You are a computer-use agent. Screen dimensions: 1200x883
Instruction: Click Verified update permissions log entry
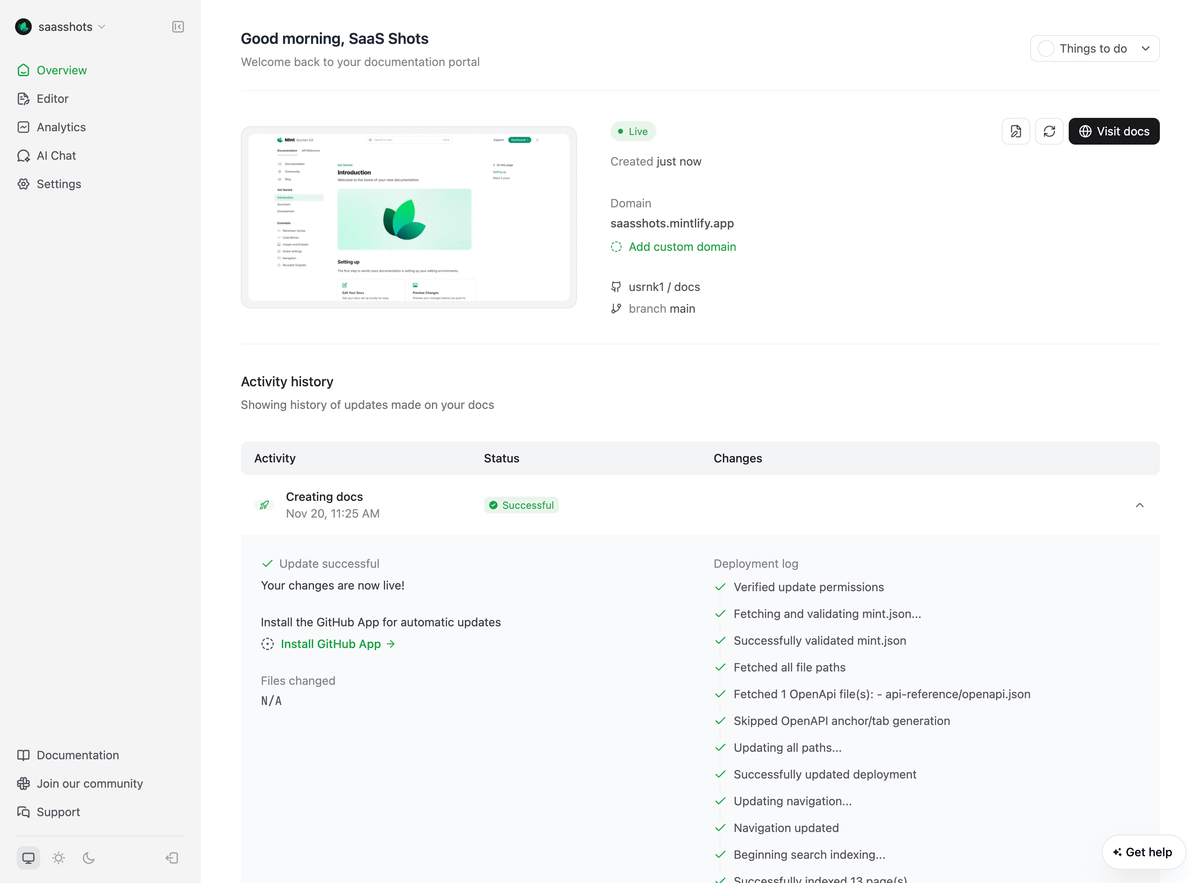coord(809,587)
